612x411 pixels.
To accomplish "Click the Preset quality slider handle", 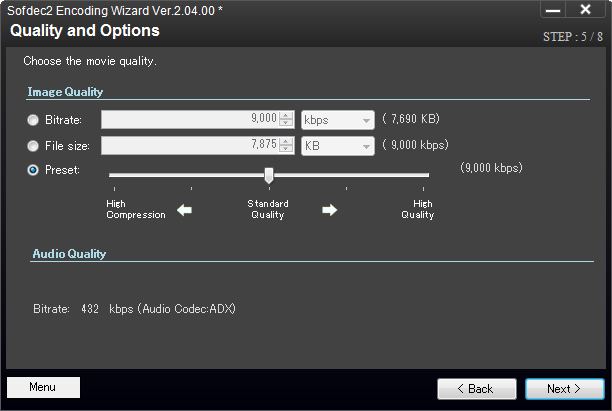I will 269,175.
